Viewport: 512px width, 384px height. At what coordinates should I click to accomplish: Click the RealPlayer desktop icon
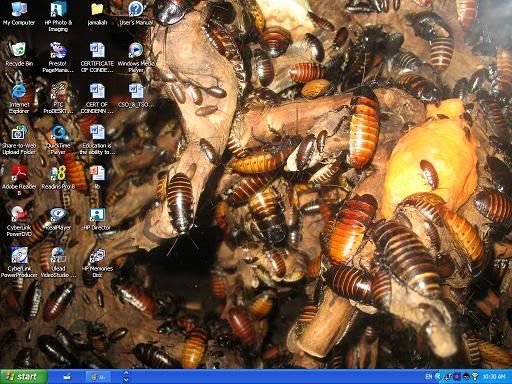[x=58, y=219]
